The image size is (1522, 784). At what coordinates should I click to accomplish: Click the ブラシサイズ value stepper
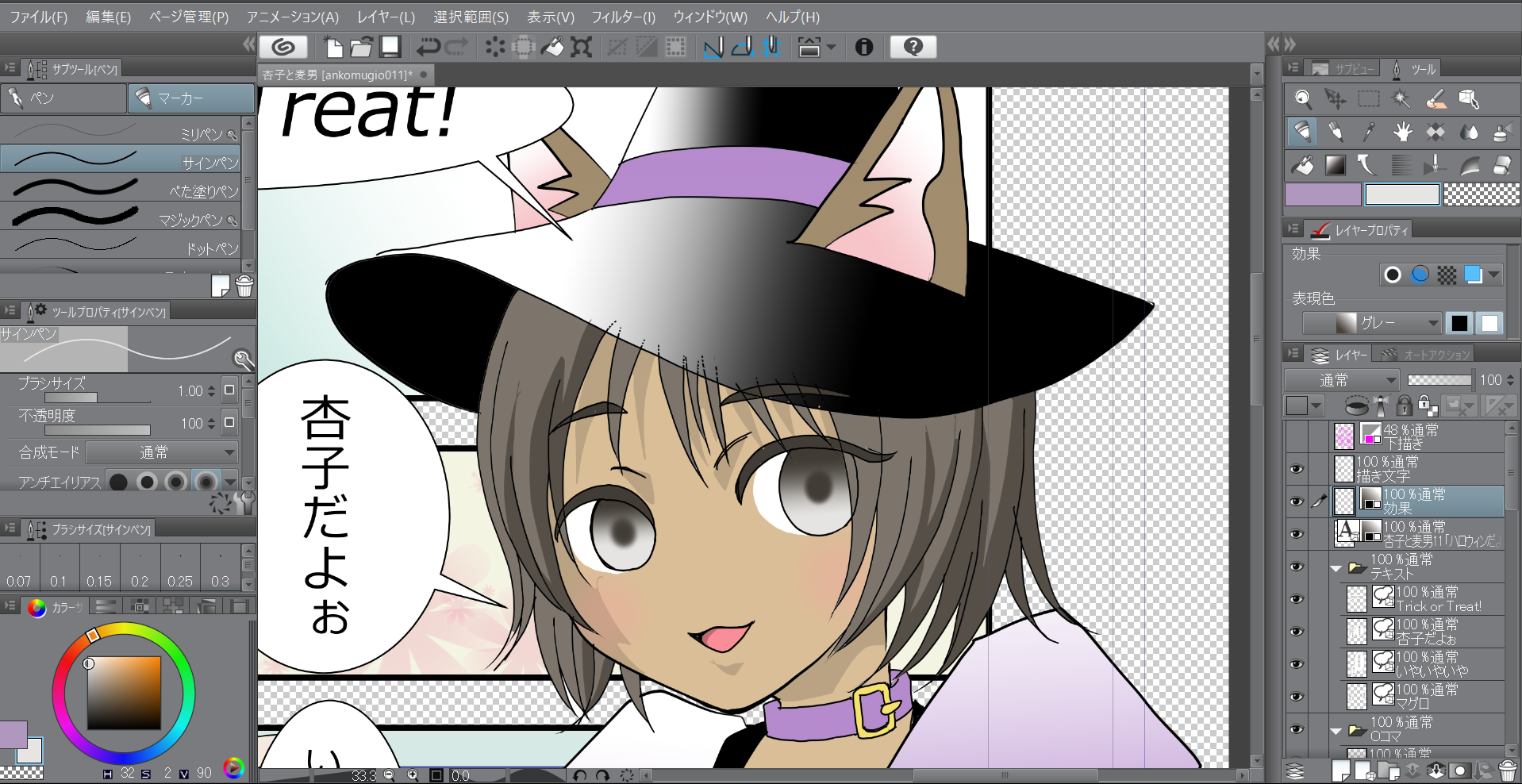[211, 390]
